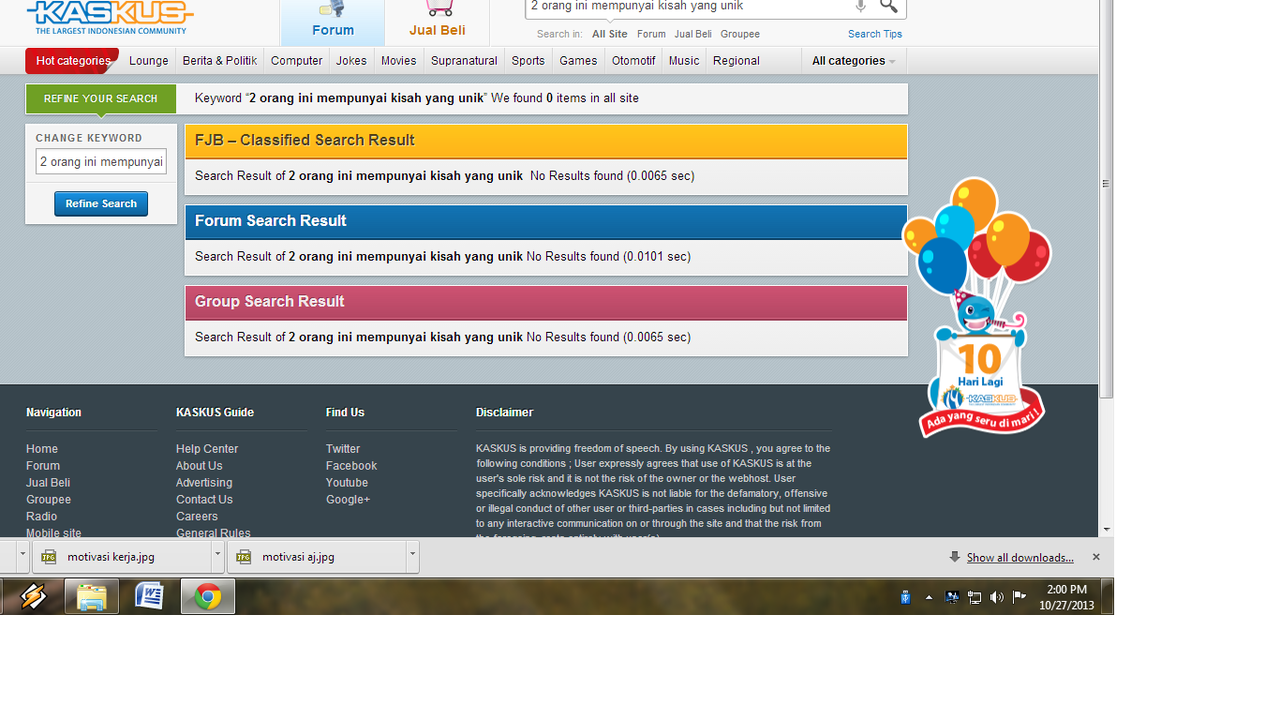Open the Advertising link

204,483
